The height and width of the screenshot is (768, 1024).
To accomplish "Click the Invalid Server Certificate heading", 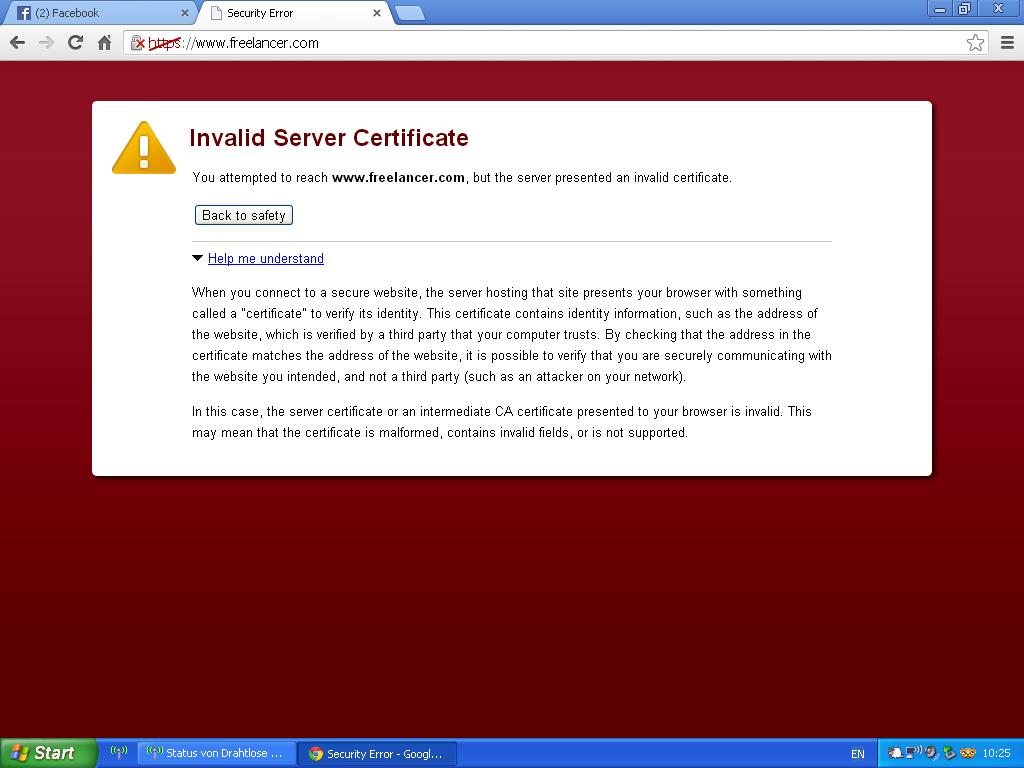I will (329, 138).
